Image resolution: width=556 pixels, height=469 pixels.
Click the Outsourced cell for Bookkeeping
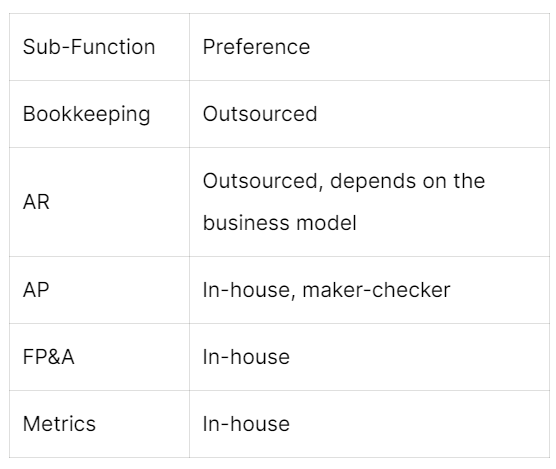pos(369,114)
